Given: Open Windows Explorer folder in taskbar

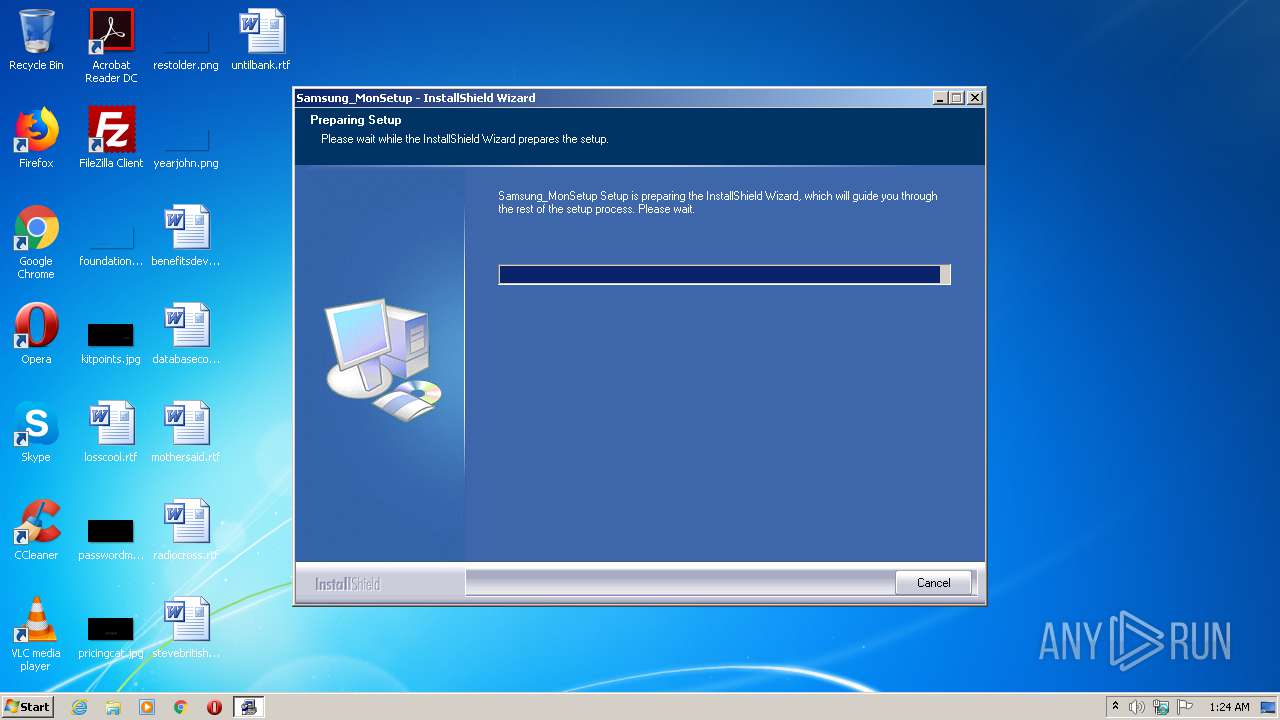Looking at the screenshot, I should (113, 707).
